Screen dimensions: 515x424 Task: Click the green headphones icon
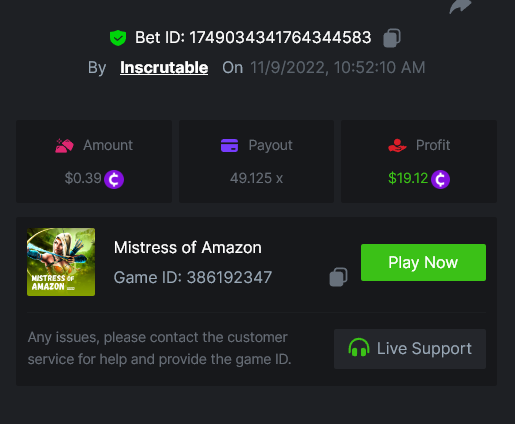(x=359, y=348)
